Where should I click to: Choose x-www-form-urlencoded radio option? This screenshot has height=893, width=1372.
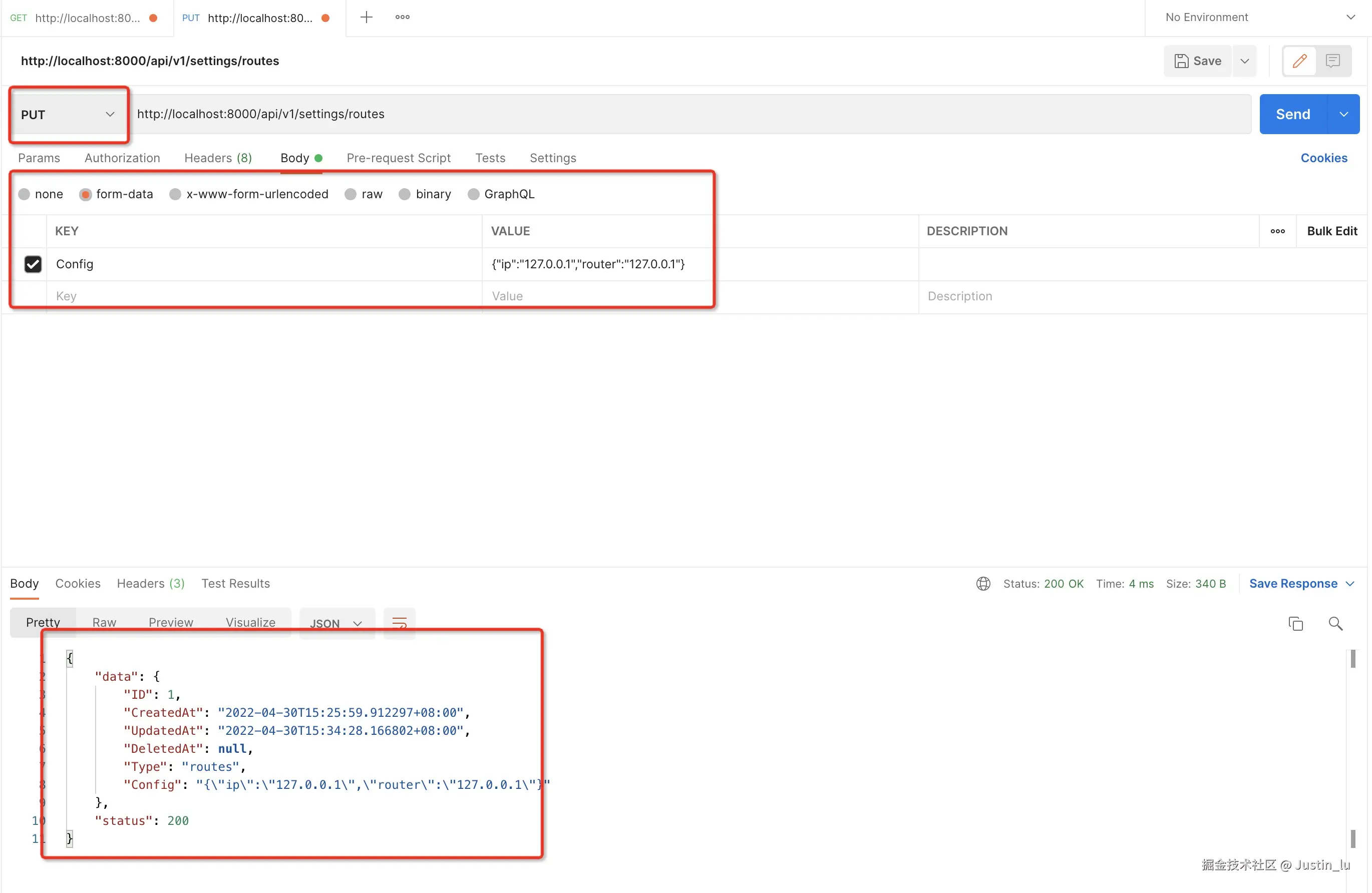(175, 194)
